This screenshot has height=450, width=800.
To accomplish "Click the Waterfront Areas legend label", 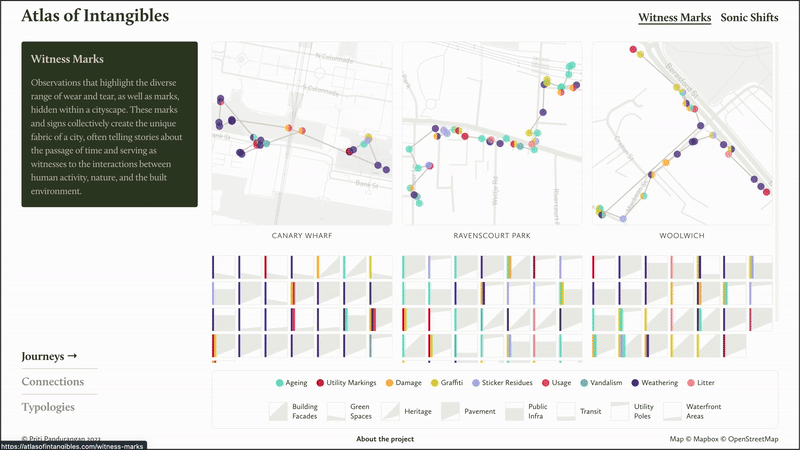I will tap(704, 411).
